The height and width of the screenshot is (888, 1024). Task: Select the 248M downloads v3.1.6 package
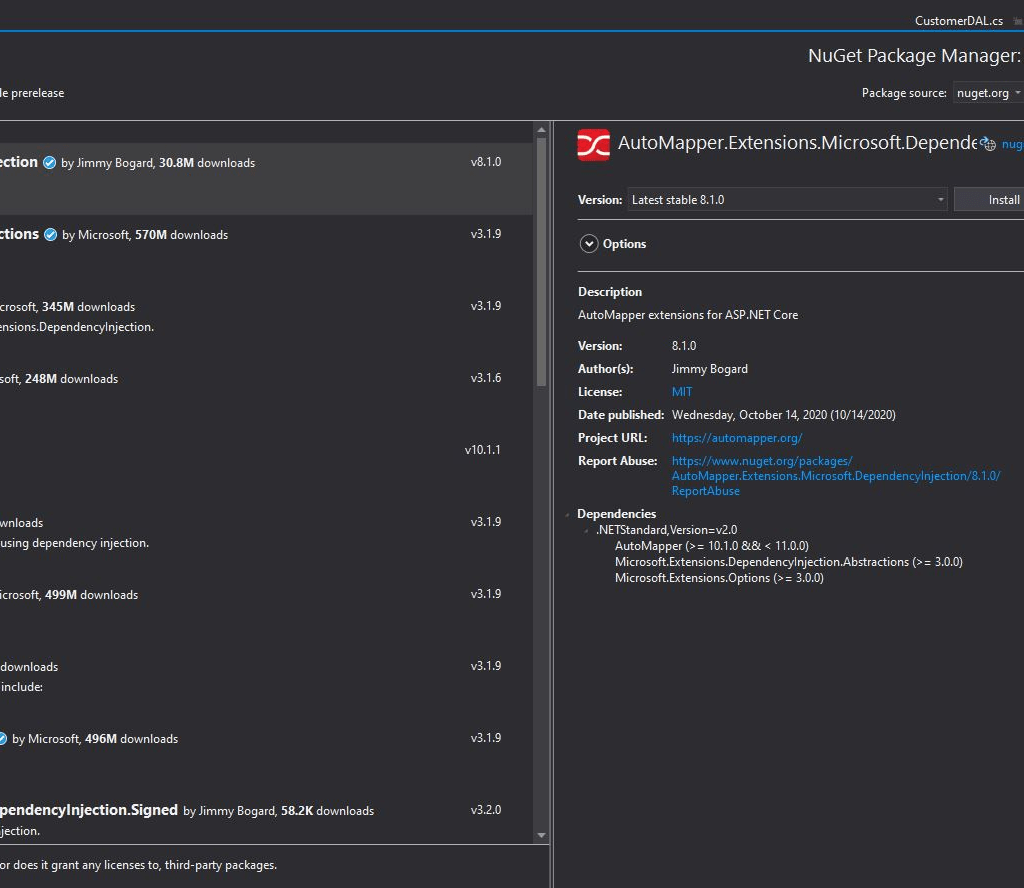point(266,394)
